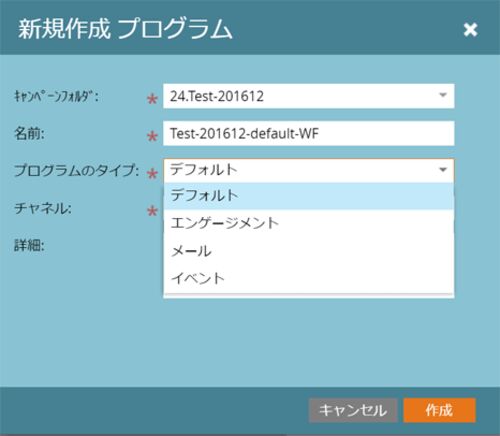This screenshot has height=436, width=500.
Task: Choose エンゲージメント program type
Action: [x=309, y=223]
